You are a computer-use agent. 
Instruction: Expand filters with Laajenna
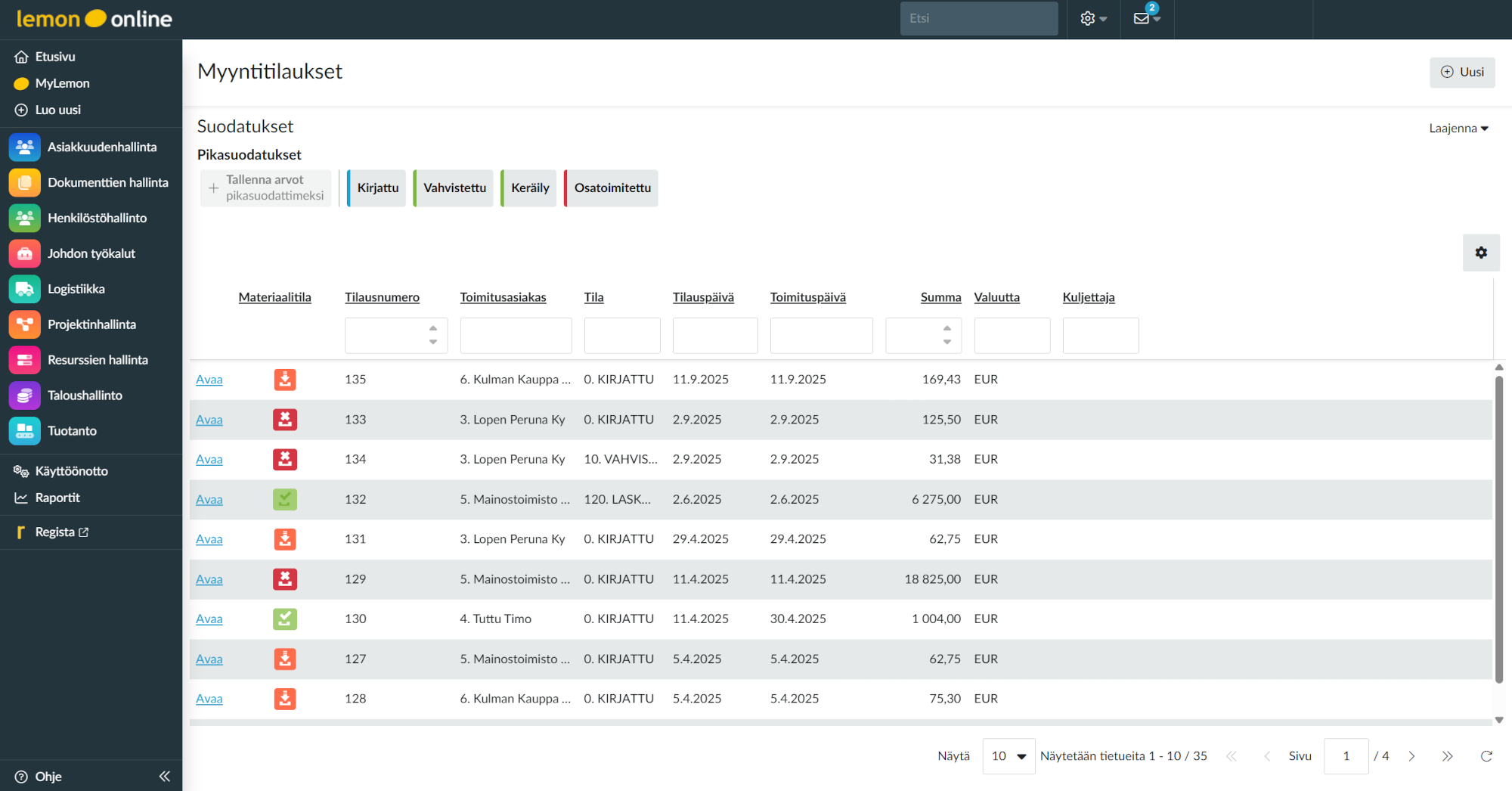(1458, 129)
